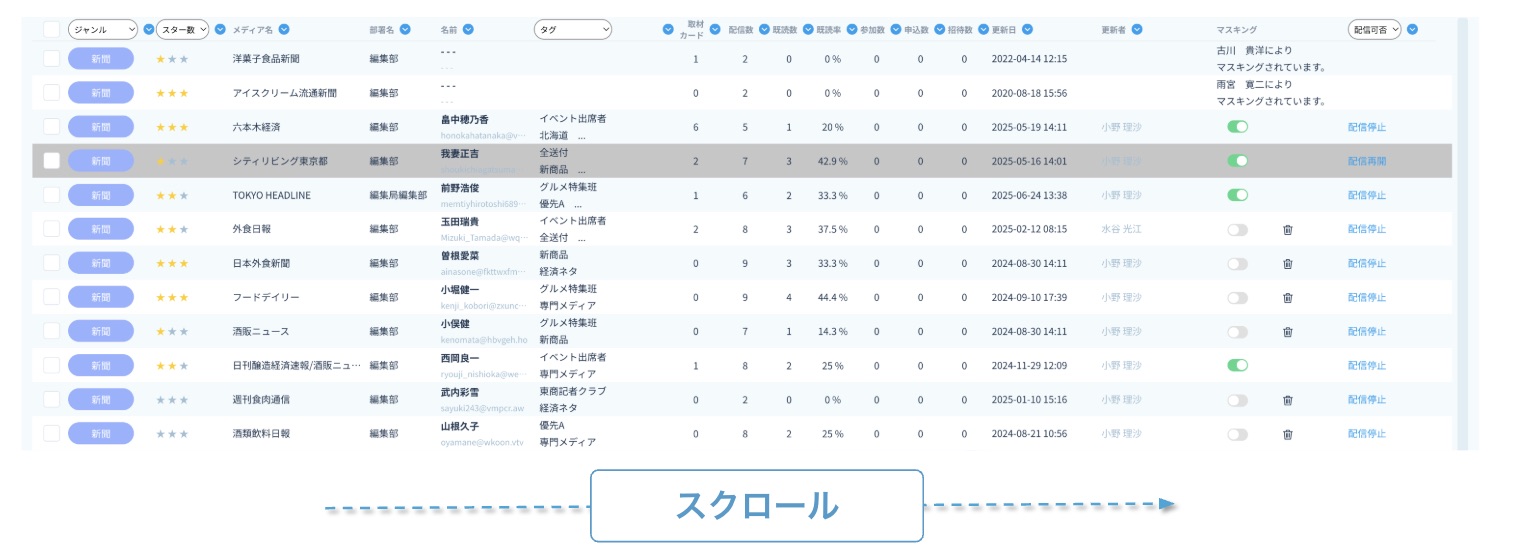Click the trash icon in 酒類飲料日報 row
1516x560 pixels.
[x=1287, y=434]
